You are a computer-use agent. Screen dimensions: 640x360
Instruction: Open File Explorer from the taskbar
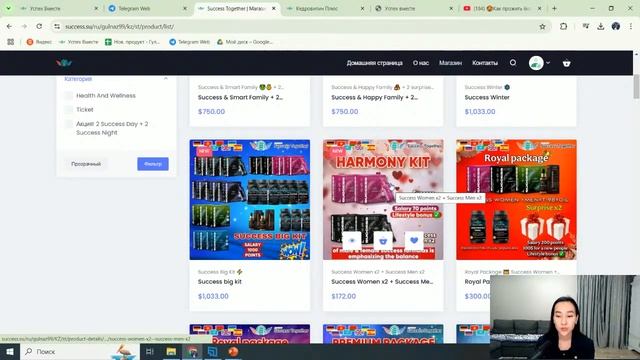point(171,351)
